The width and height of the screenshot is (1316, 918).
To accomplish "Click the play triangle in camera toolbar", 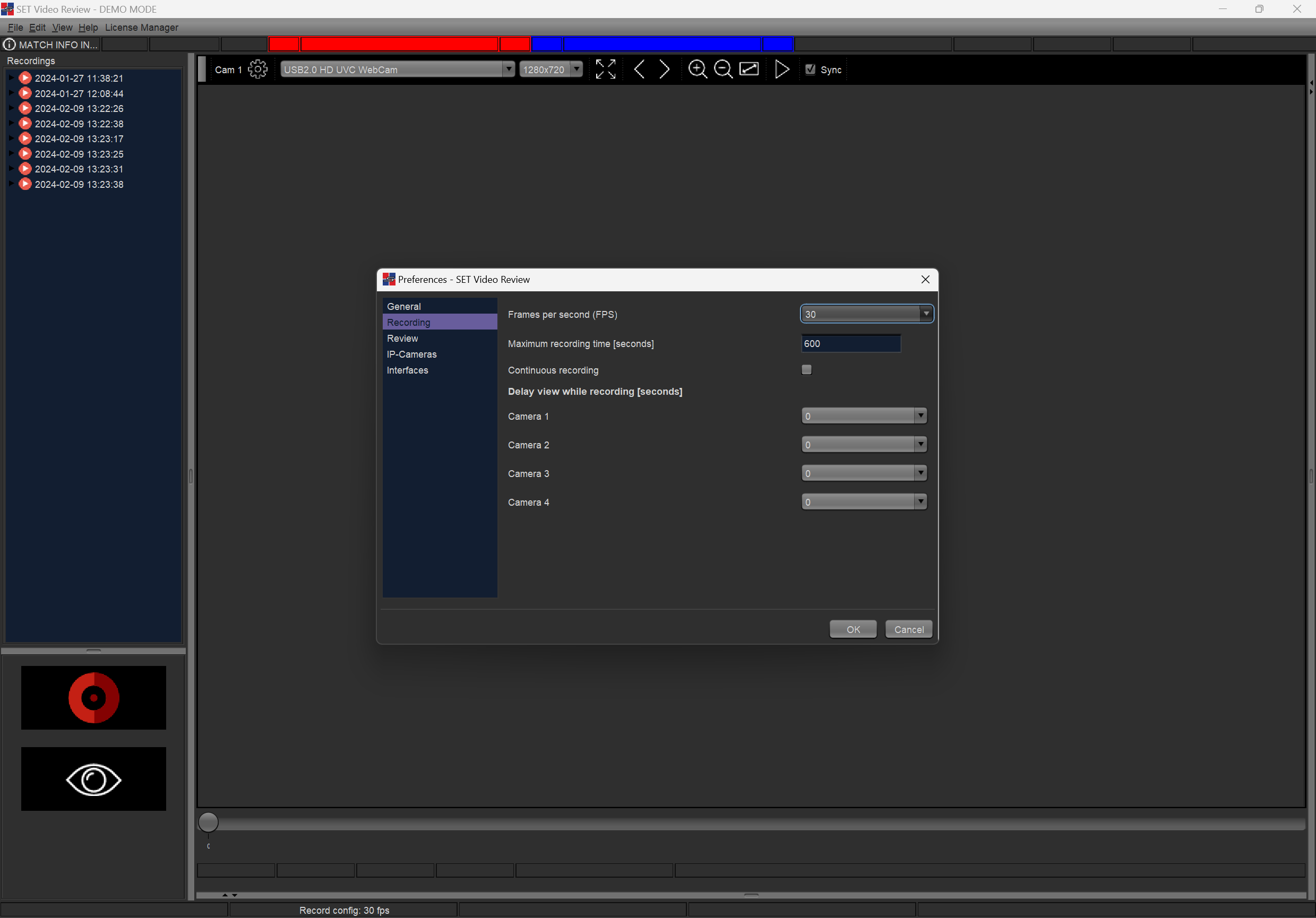I will (x=781, y=70).
